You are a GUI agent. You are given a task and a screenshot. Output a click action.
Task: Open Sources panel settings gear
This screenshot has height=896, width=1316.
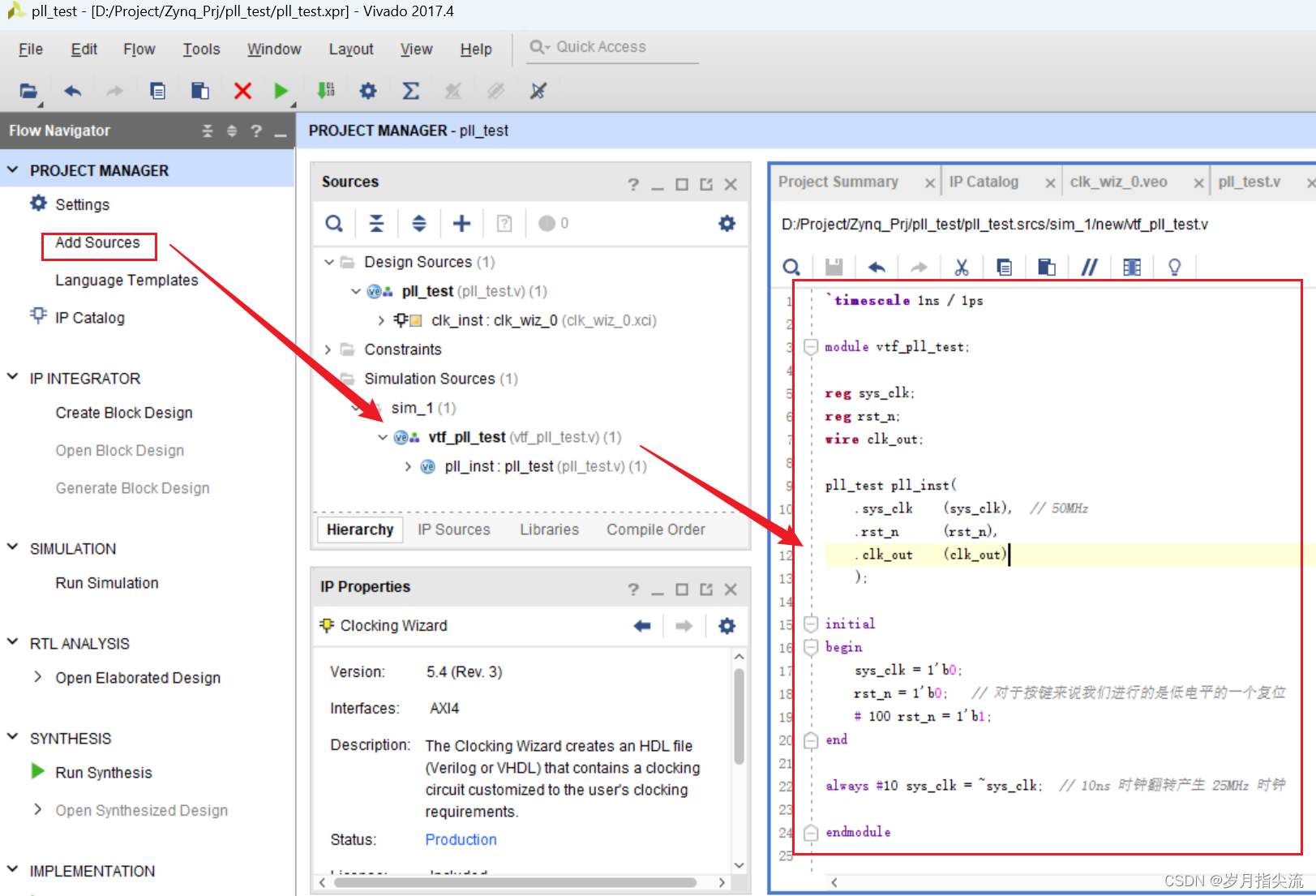point(727,223)
